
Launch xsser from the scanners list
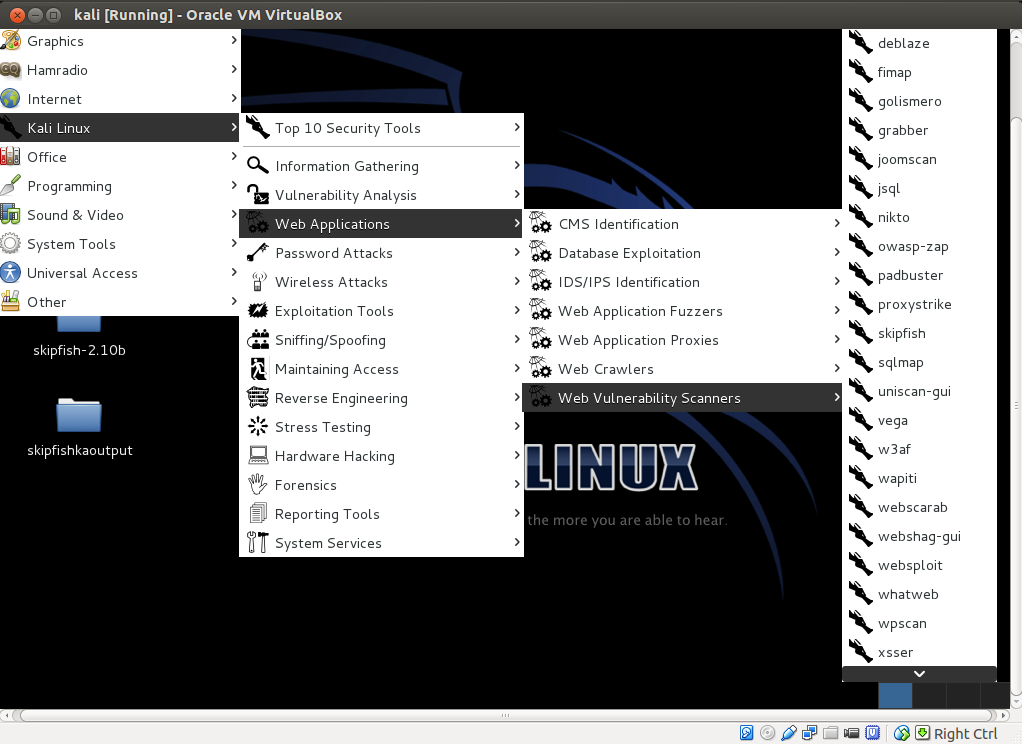coord(919,652)
